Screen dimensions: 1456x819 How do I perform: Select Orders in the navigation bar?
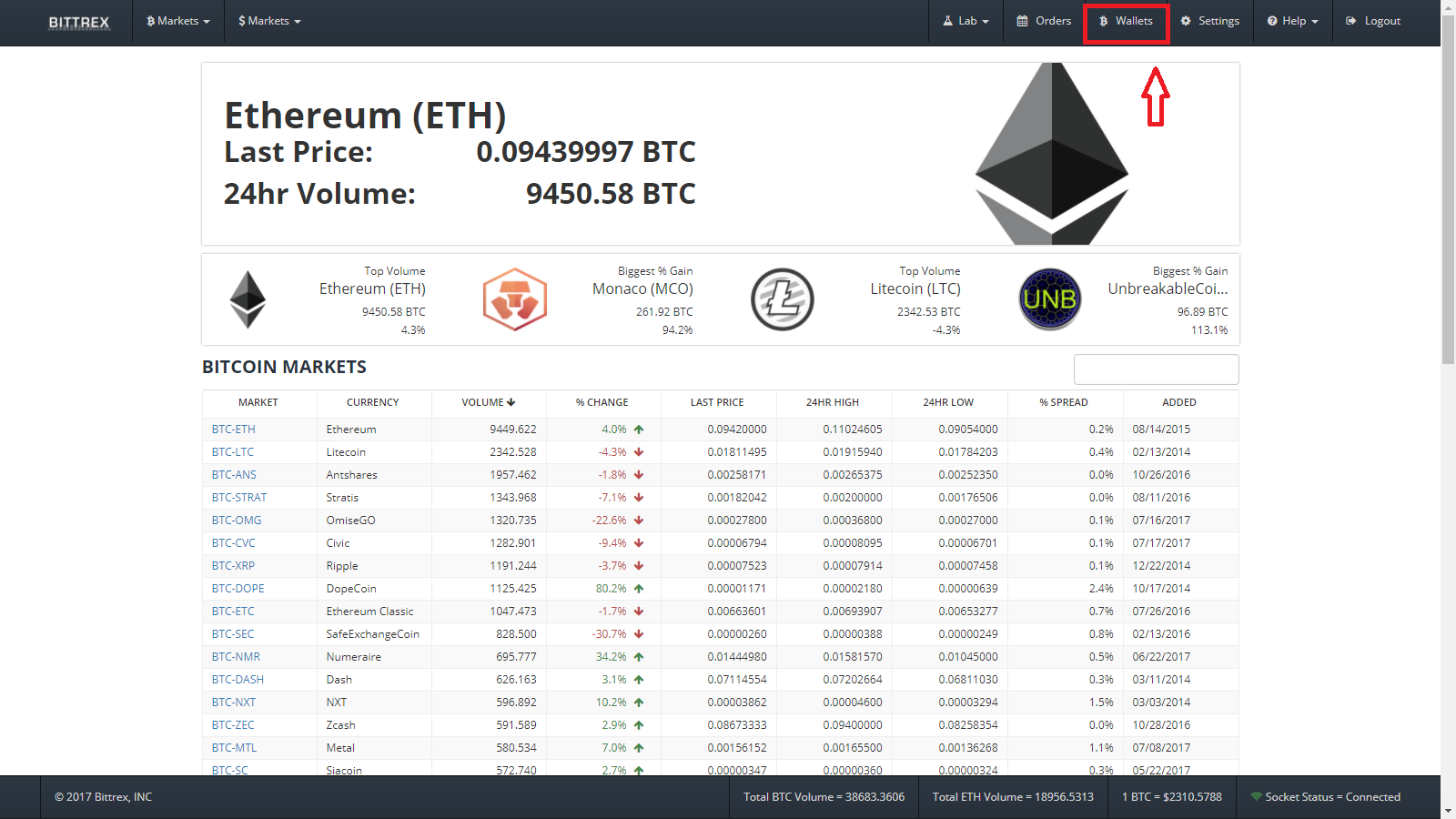pyautogui.click(x=1043, y=21)
